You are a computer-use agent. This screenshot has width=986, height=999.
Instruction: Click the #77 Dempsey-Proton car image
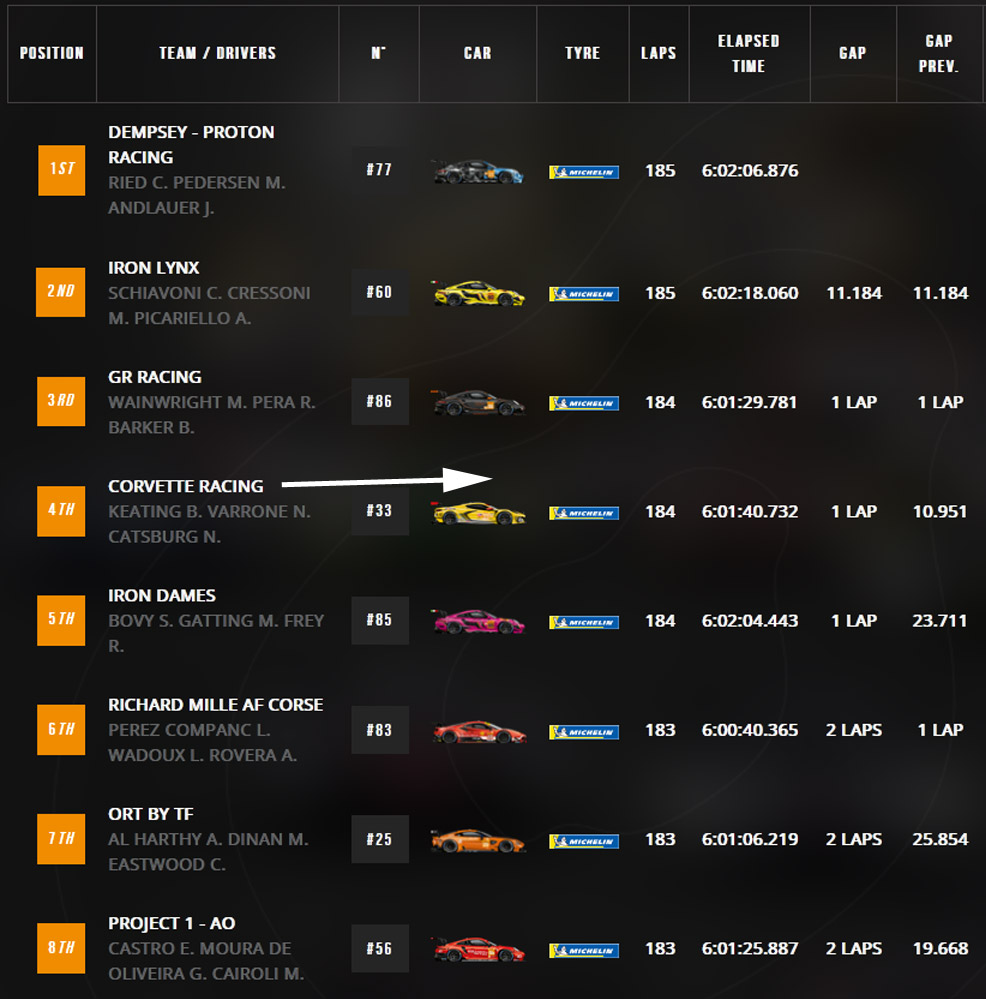point(477,171)
